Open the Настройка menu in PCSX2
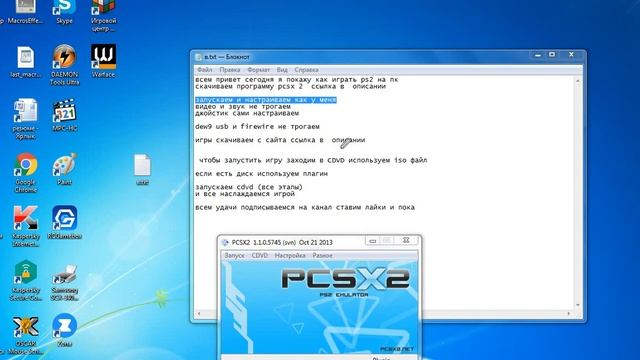The image size is (640, 360). 290,256
